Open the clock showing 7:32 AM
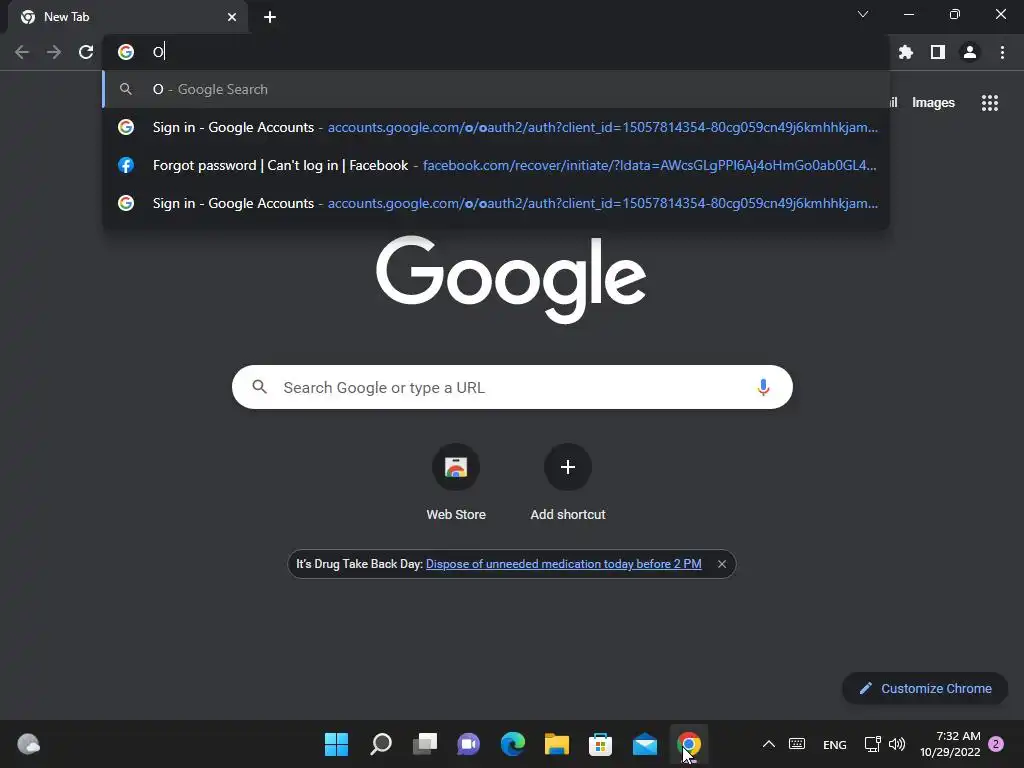 pyautogui.click(x=950, y=744)
